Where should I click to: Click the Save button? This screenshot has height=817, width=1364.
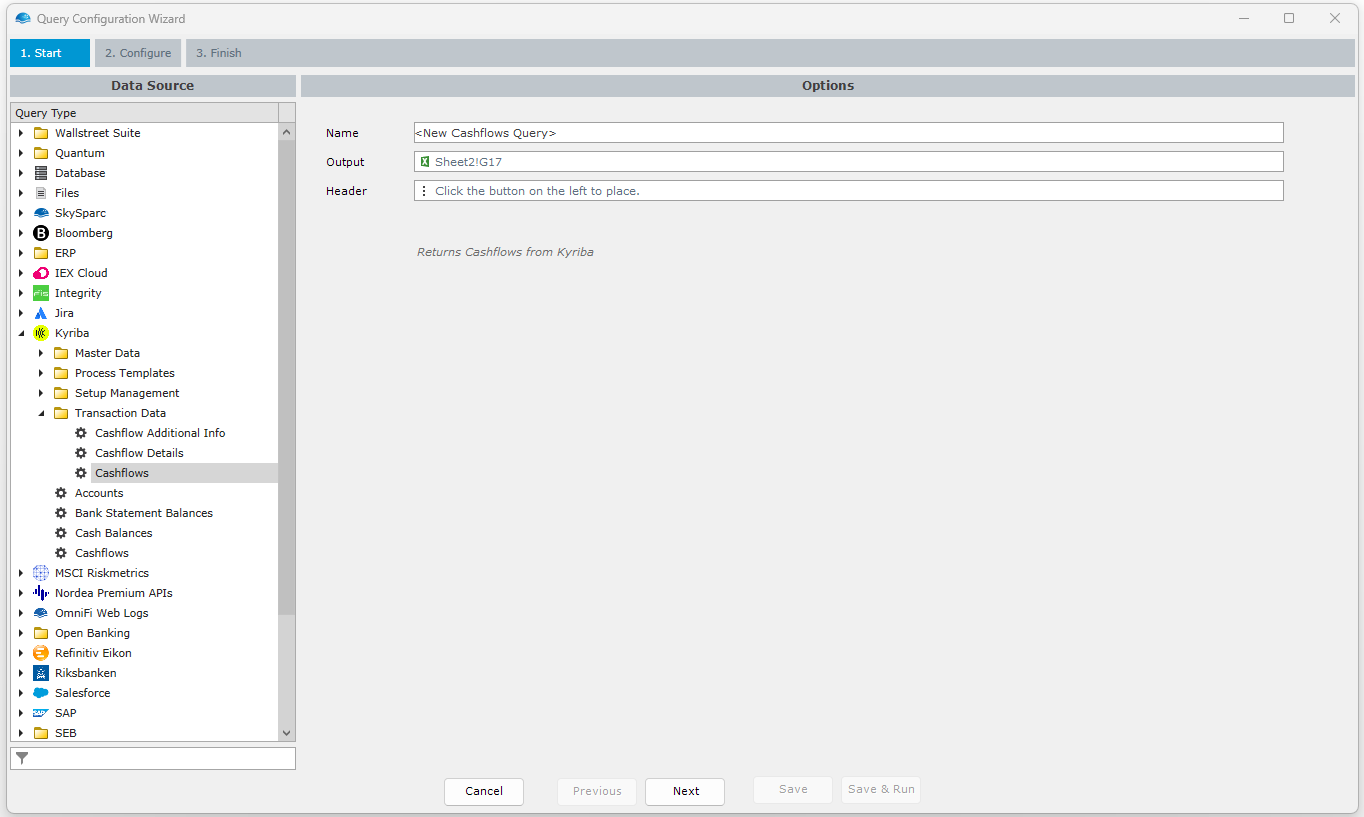pyautogui.click(x=793, y=790)
